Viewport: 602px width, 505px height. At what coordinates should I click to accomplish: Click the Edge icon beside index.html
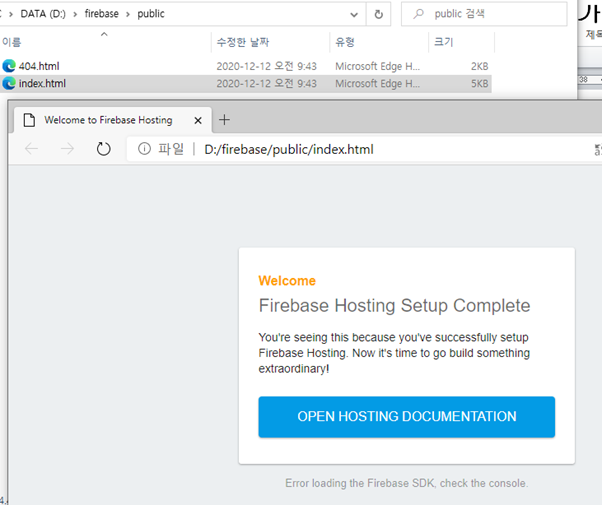[9, 83]
